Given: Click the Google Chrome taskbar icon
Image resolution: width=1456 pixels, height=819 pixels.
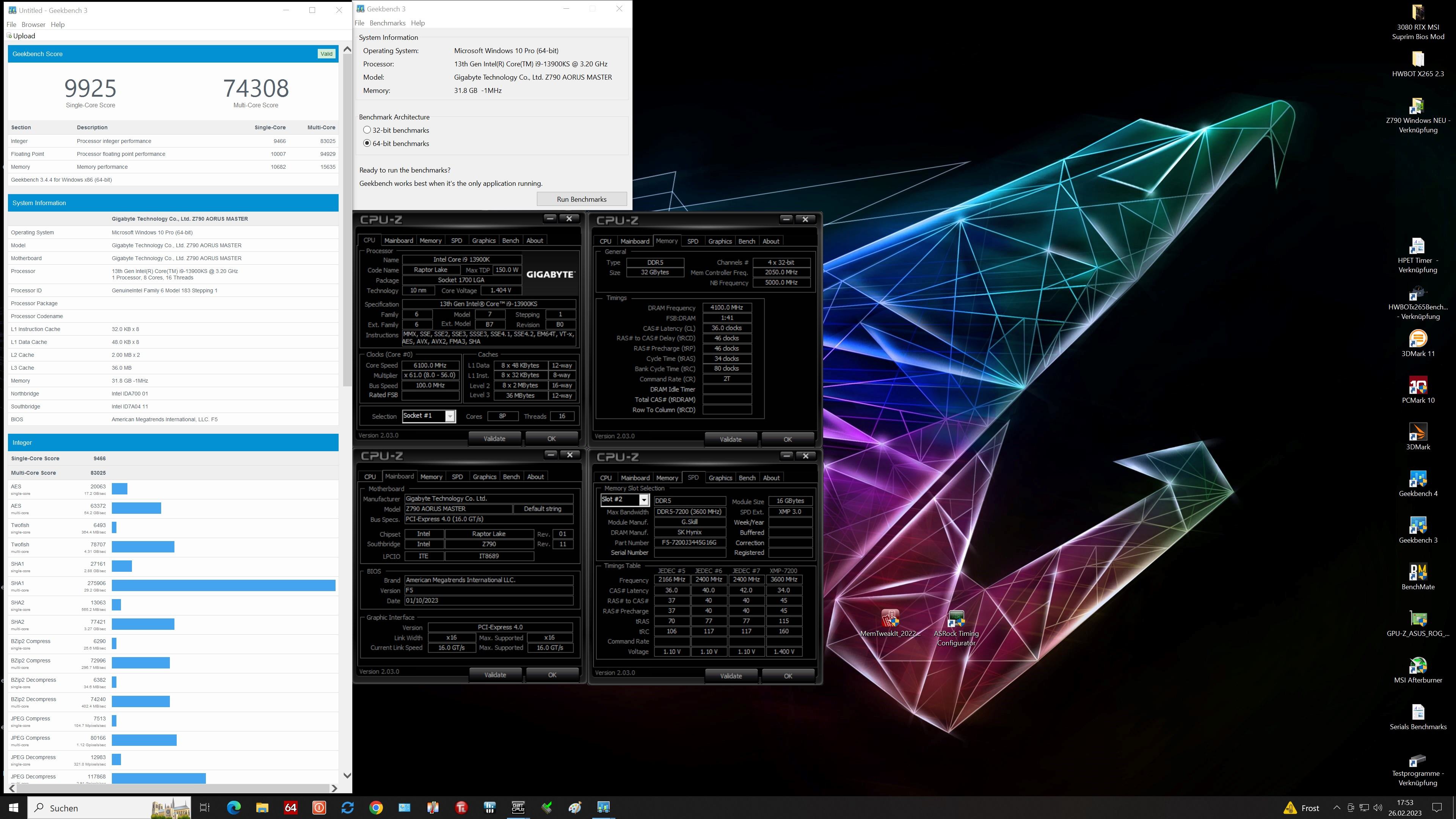Looking at the screenshot, I should (376, 808).
